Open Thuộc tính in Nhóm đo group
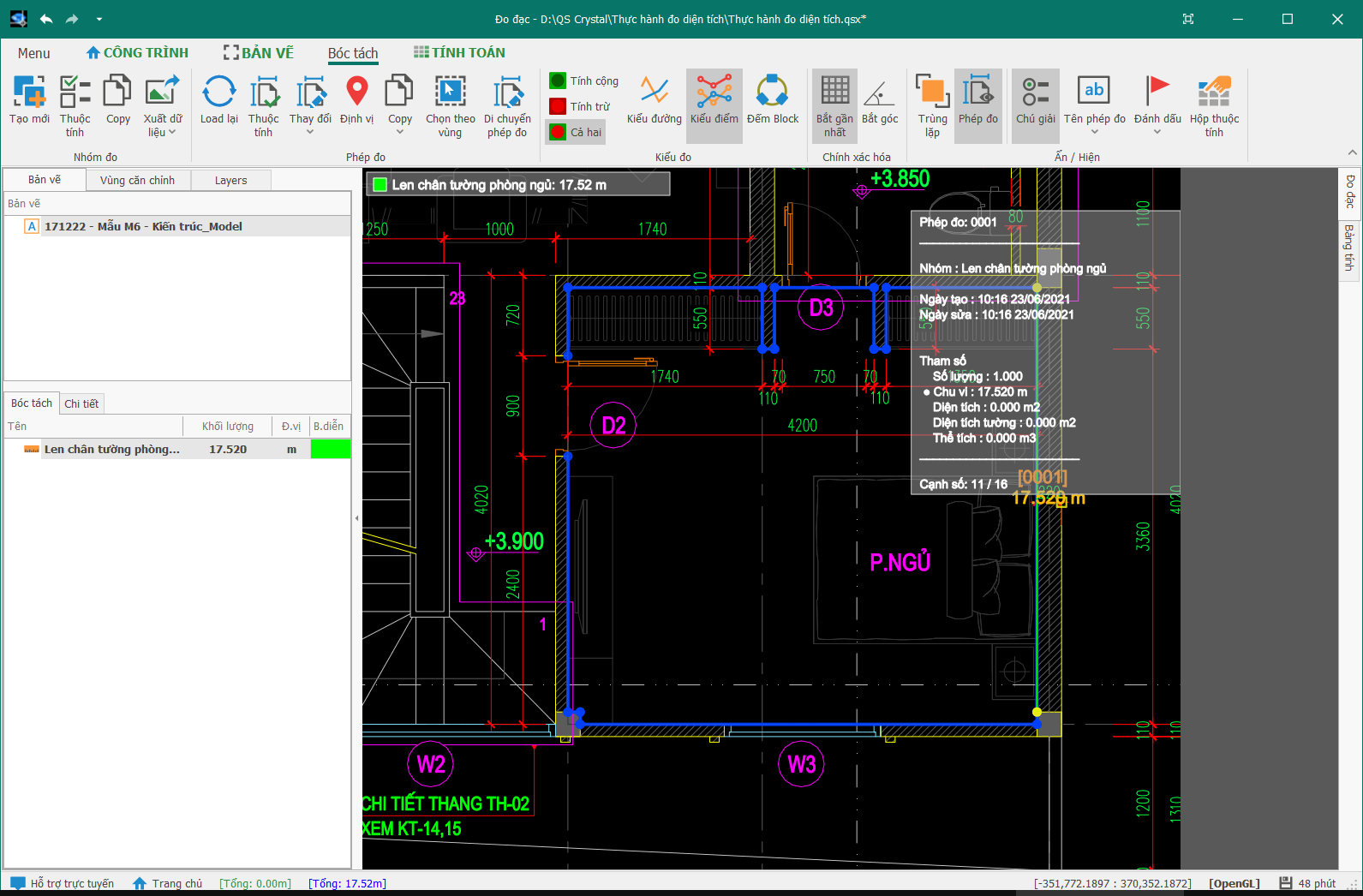The width and height of the screenshot is (1363, 896). 75,105
